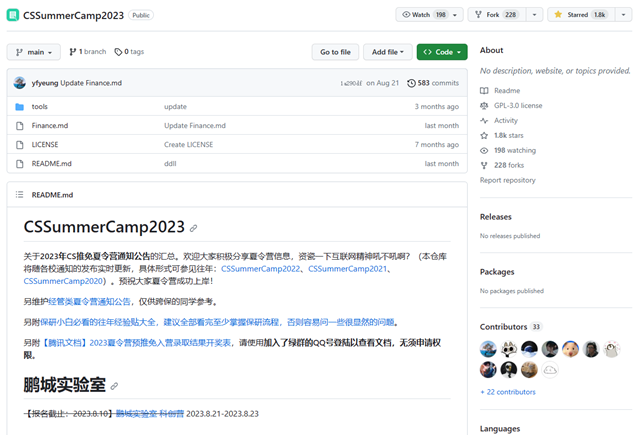Open the 198 watching link
This screenshot has width=640, height=435.
515,151
